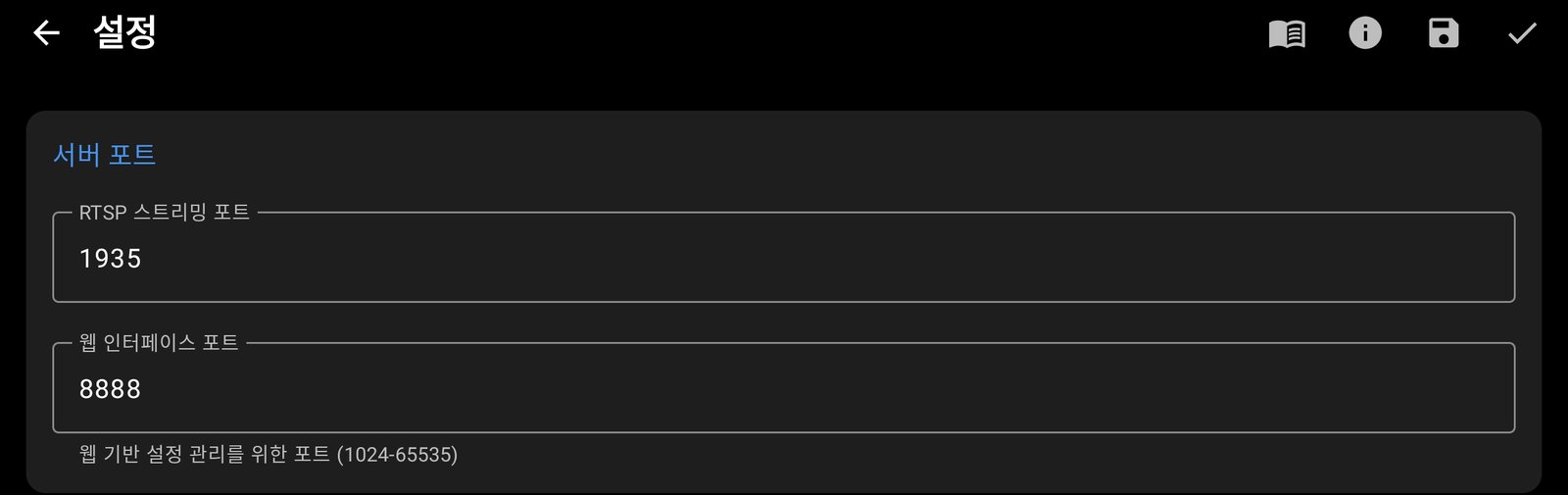Save settings with the floppy disk icon
1568x495 pixels.
[x=1444, y=33]
